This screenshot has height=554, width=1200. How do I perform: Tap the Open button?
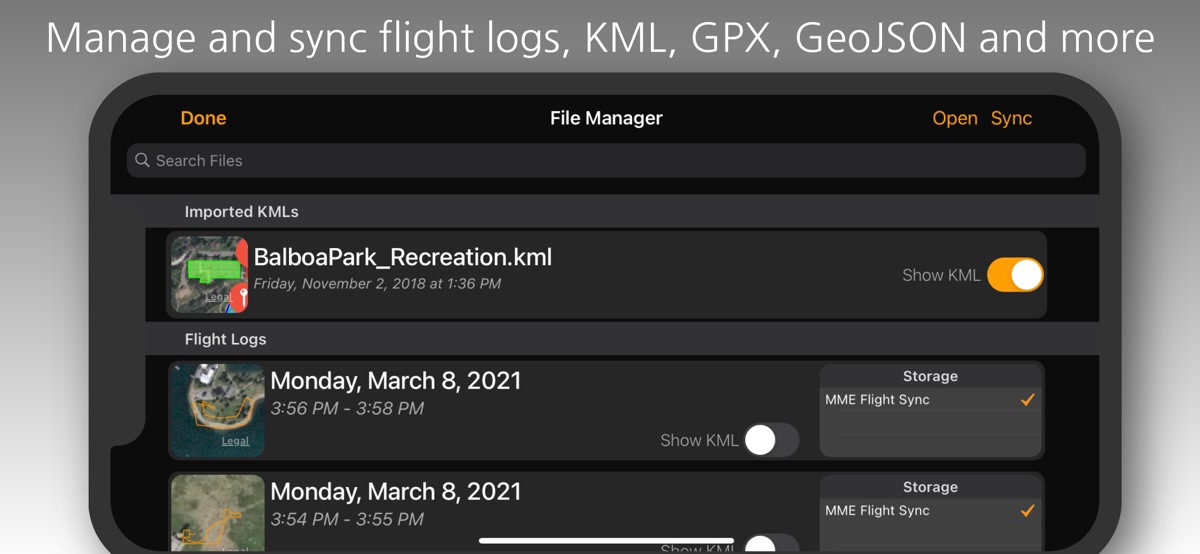coord(954,118)
